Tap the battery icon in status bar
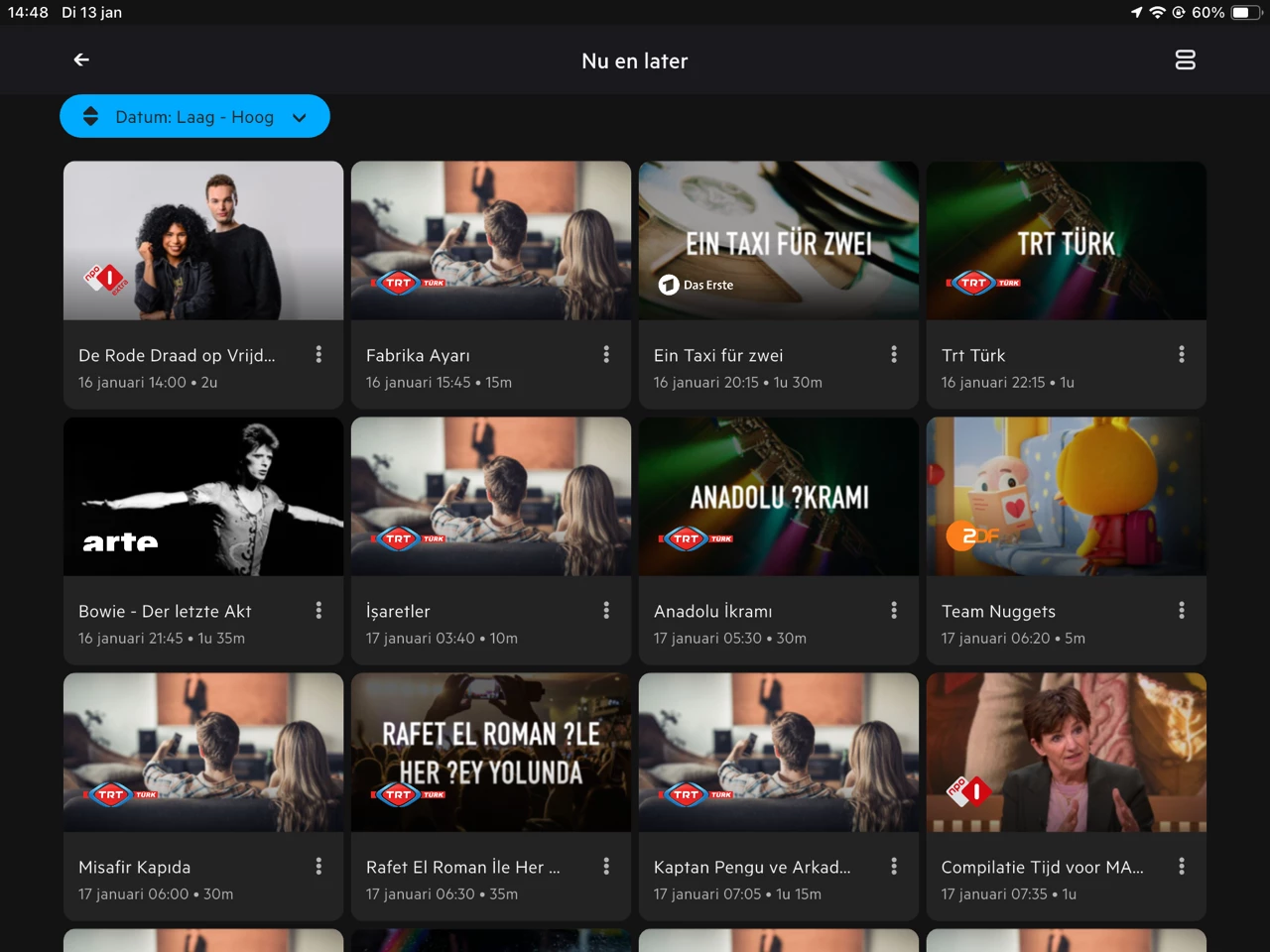The image size is (1270, 952). coord(1246,13)
